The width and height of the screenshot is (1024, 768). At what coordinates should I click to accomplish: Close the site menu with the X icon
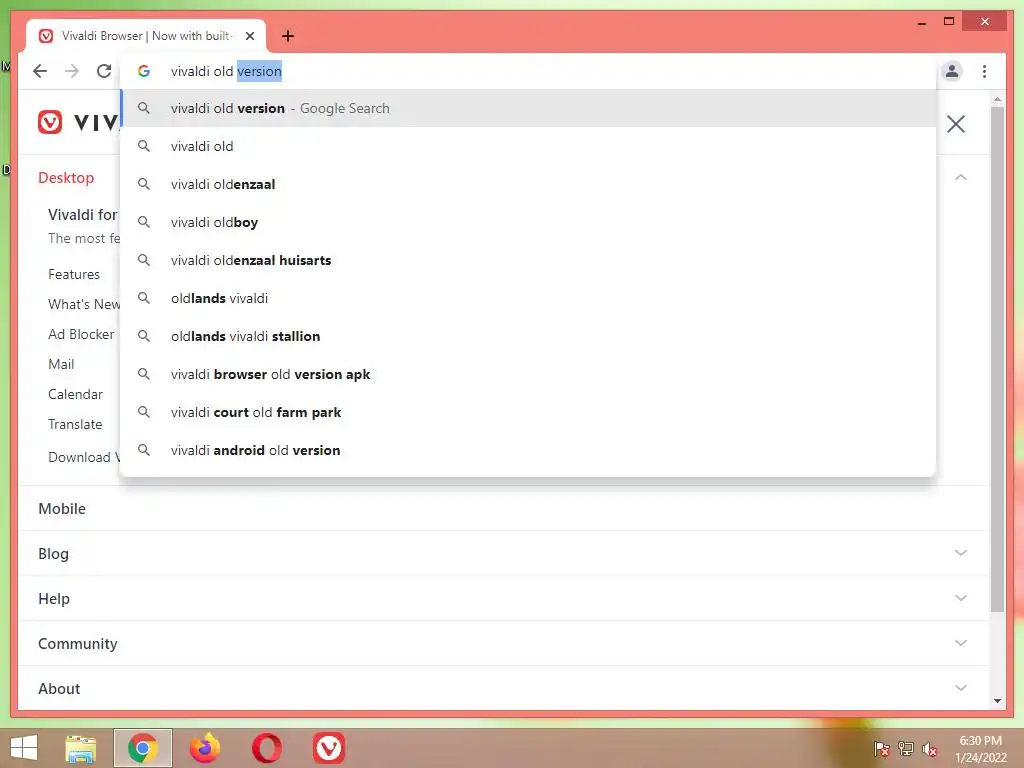(955, 124)
